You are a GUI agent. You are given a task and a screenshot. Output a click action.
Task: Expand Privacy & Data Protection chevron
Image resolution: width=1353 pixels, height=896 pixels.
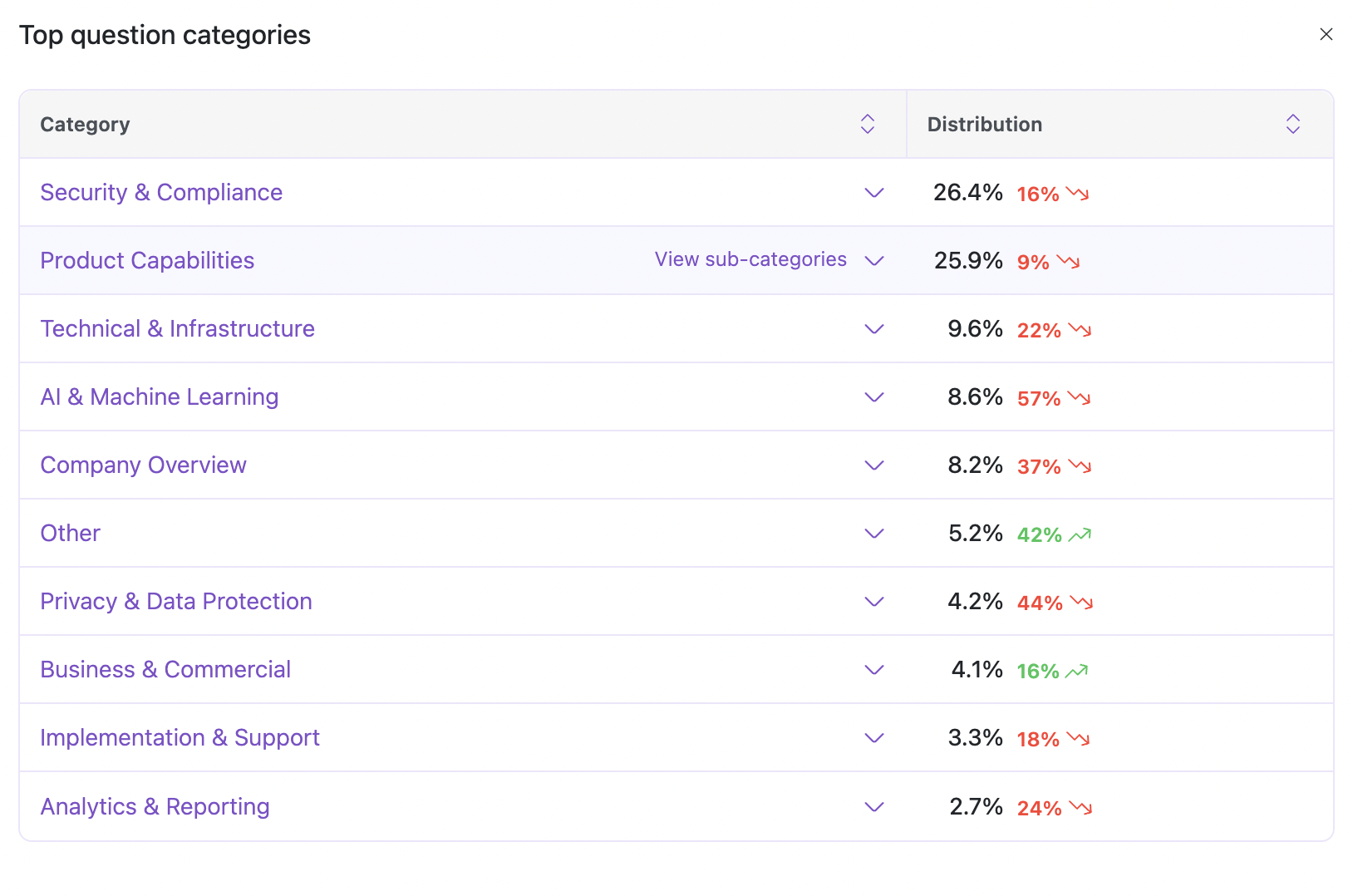(x=873, y=602)
